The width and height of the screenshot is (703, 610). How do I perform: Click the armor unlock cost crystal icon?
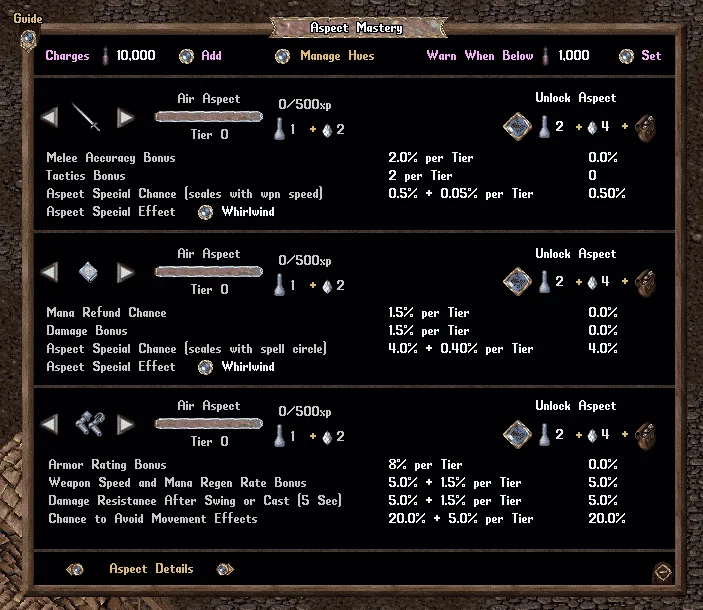[x=592, y=435]
